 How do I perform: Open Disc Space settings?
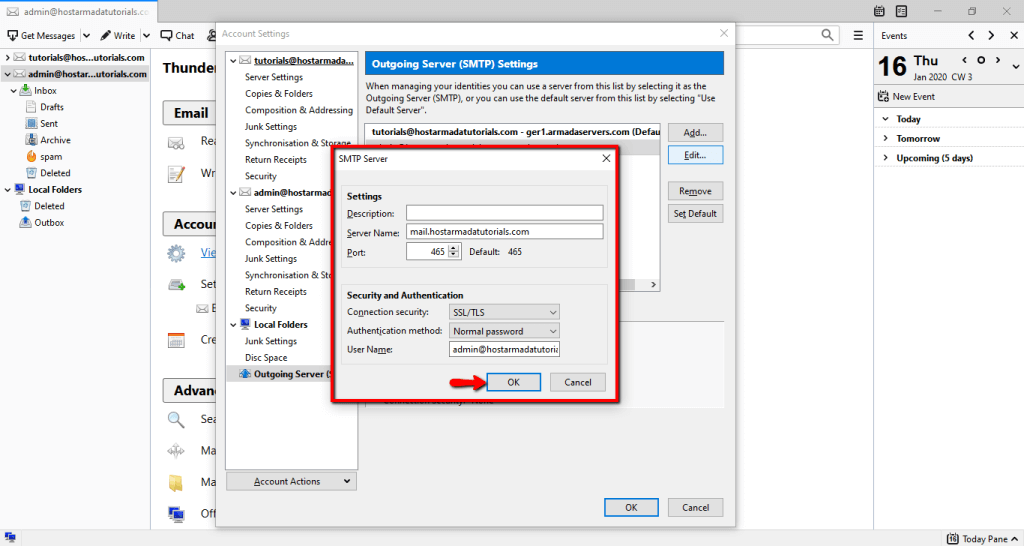266,357
